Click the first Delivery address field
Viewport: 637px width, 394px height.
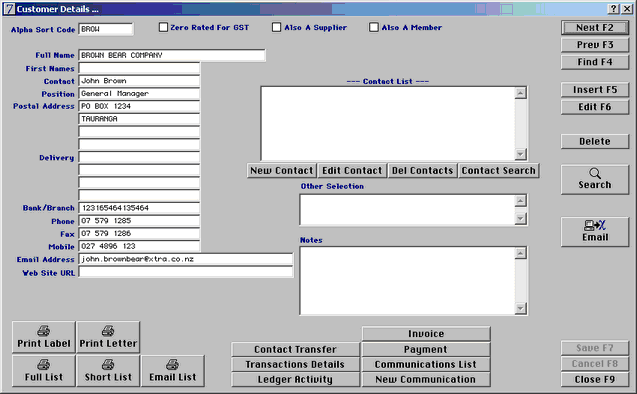pyautogui.click(x=139, y=157)
